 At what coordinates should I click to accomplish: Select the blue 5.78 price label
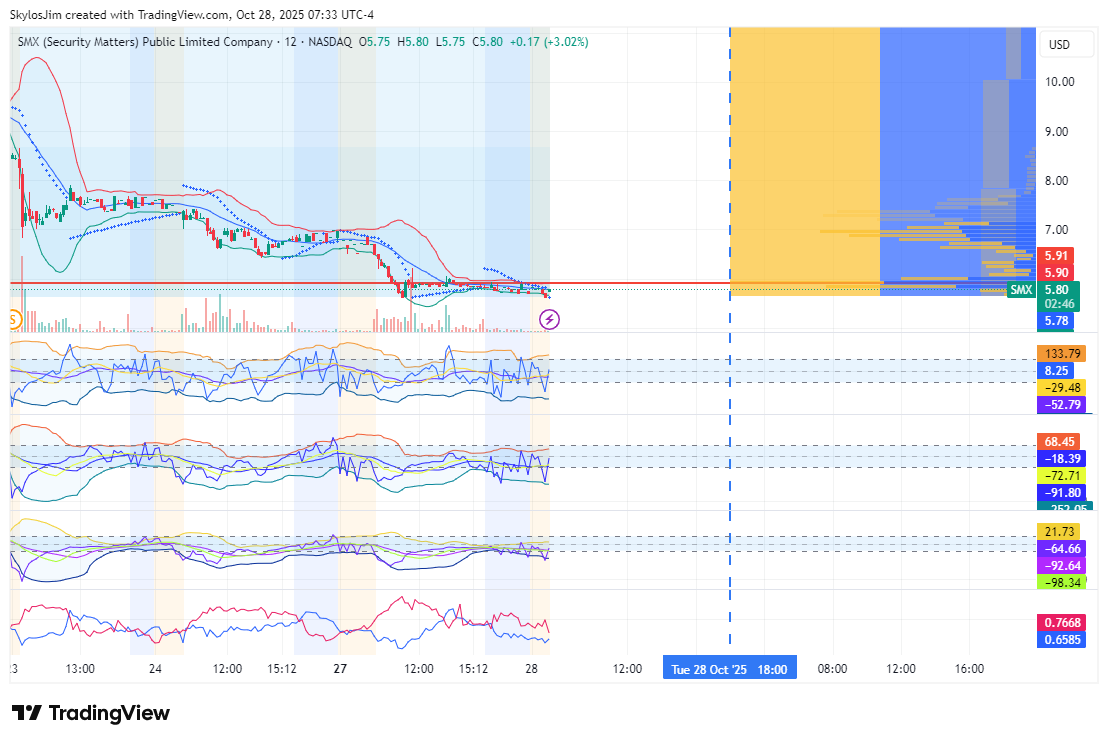(x=1057, y=321)
